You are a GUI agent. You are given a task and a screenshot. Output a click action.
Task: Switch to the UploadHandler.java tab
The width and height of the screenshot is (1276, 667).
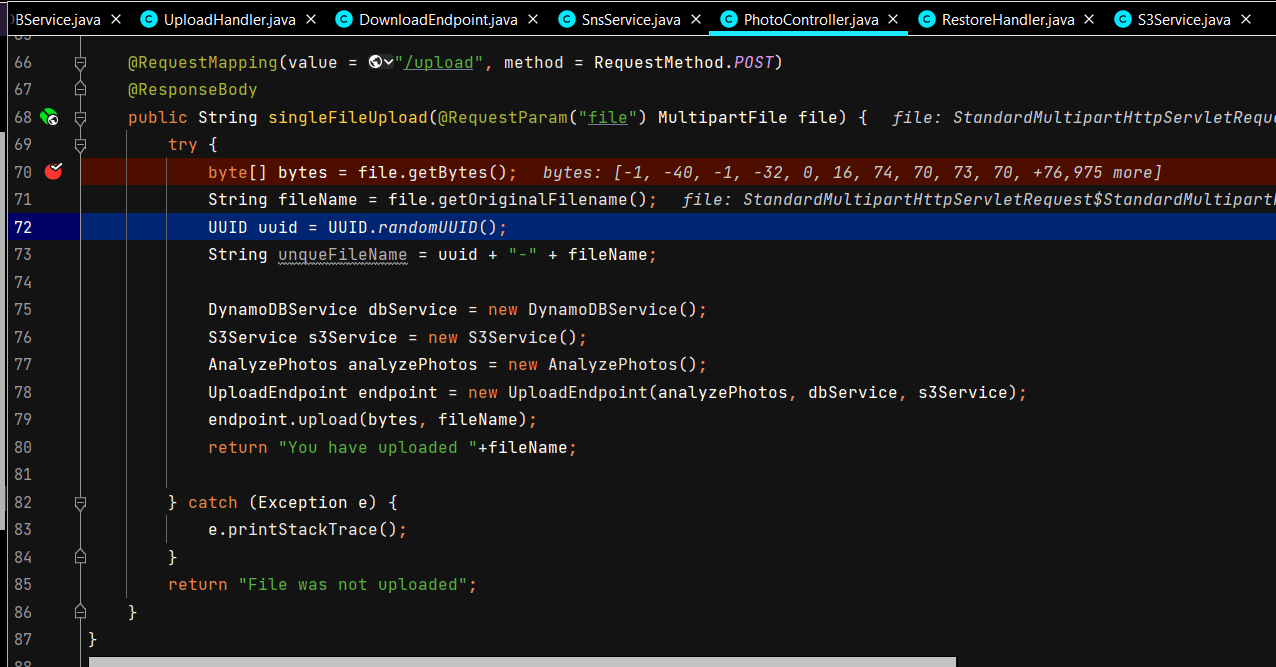coord(229,19)
